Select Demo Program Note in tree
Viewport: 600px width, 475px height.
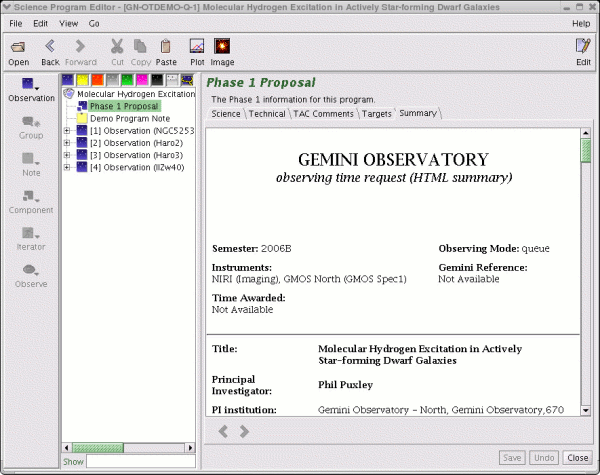[130, 118]
